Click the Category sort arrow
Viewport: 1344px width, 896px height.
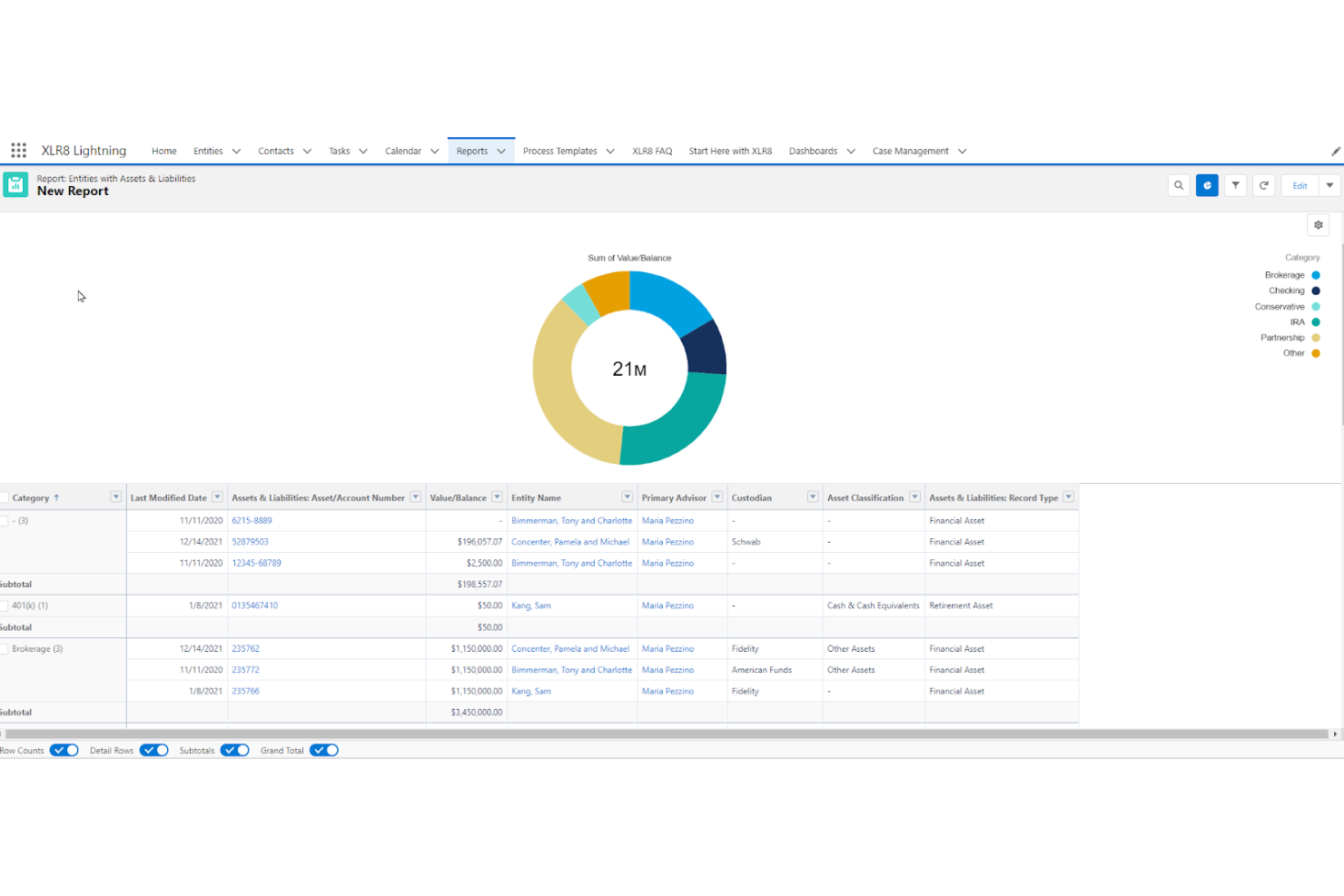tap(56, 497)
